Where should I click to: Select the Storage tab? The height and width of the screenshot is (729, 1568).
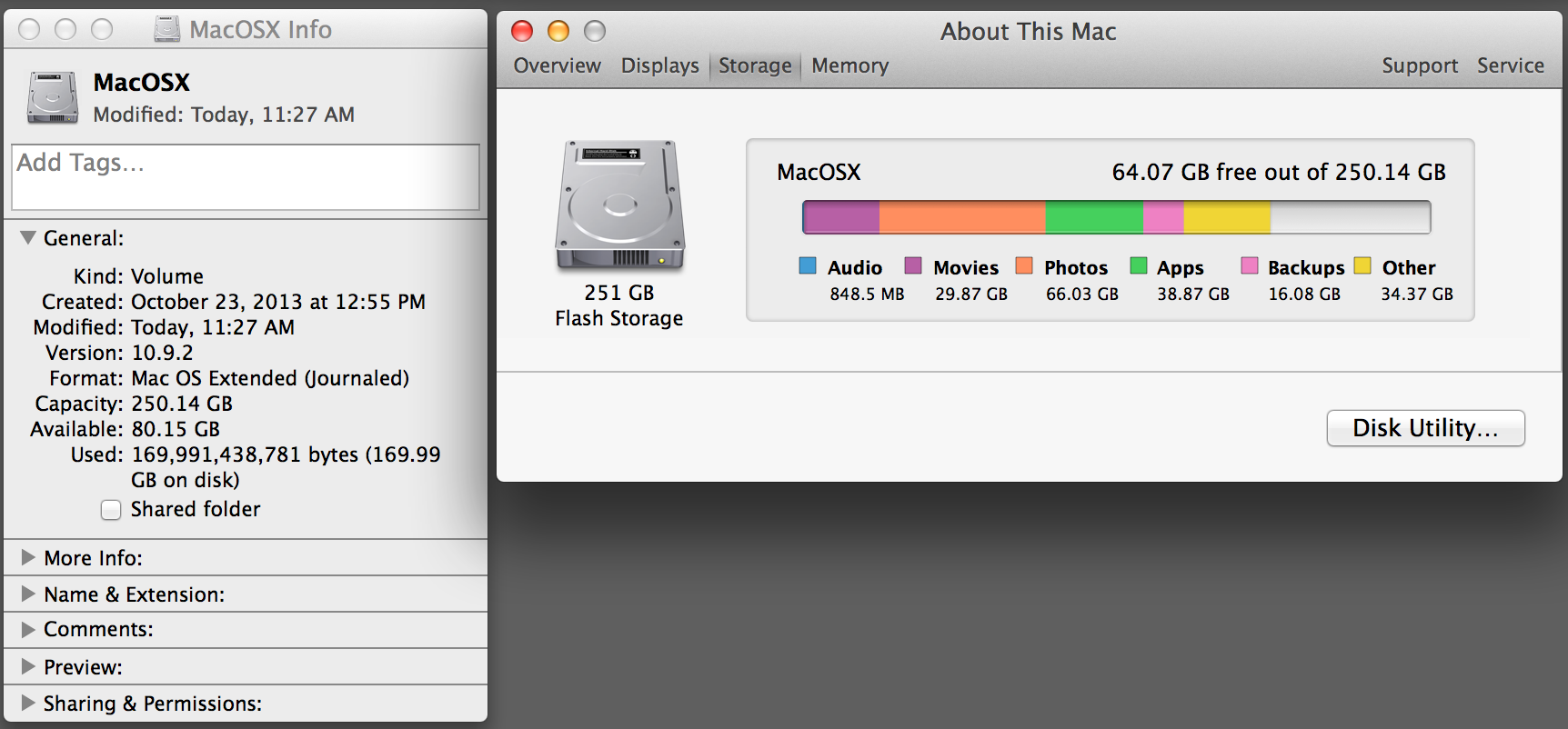(755, 65)
